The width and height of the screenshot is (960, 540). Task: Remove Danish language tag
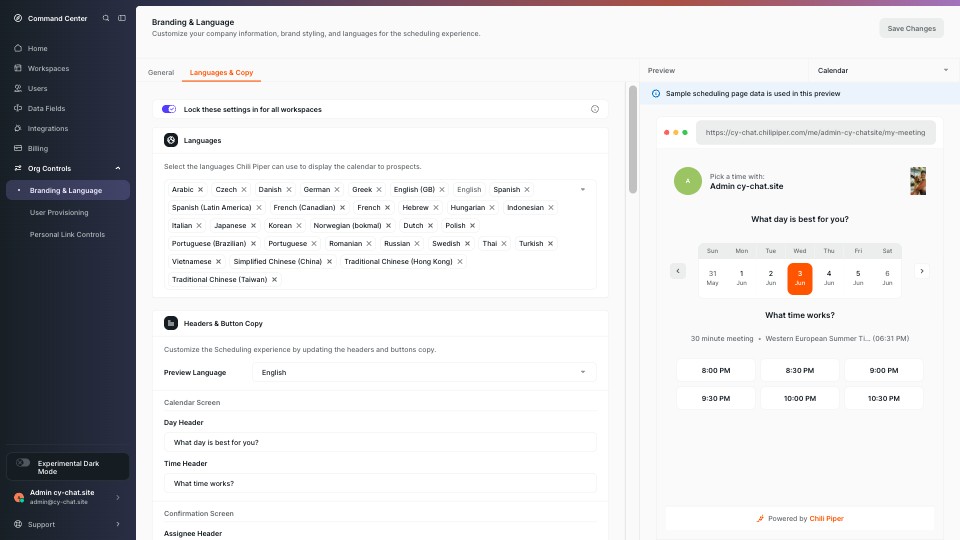pos(289,190)
